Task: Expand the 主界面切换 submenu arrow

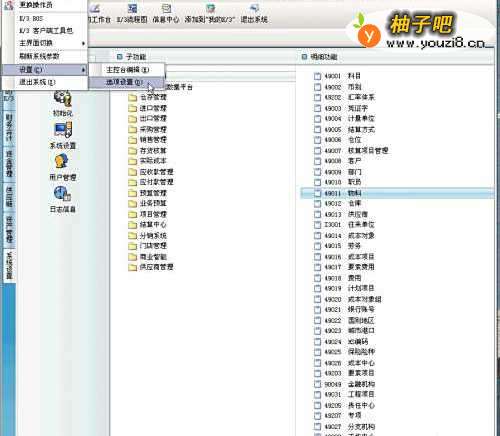Action: (x=83, y=43)
